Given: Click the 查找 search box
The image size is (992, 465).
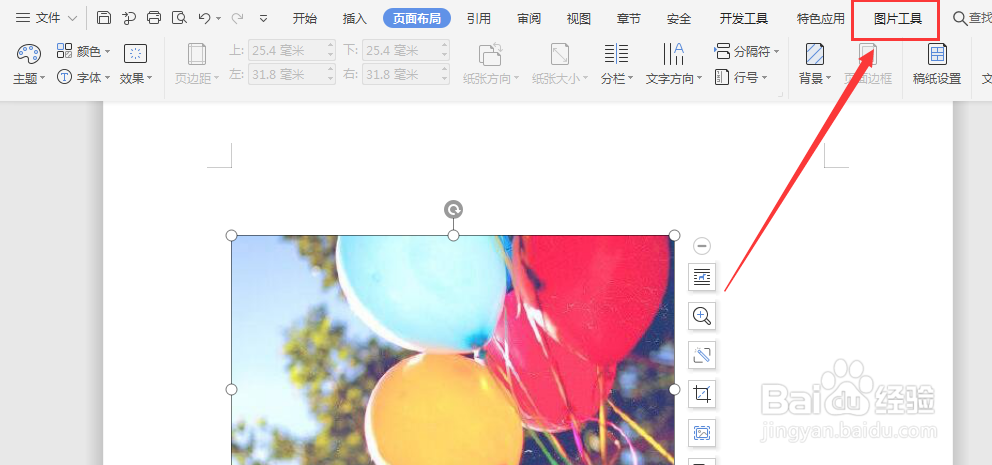Looking at the screenshot, I should click(x=973, y=18).
